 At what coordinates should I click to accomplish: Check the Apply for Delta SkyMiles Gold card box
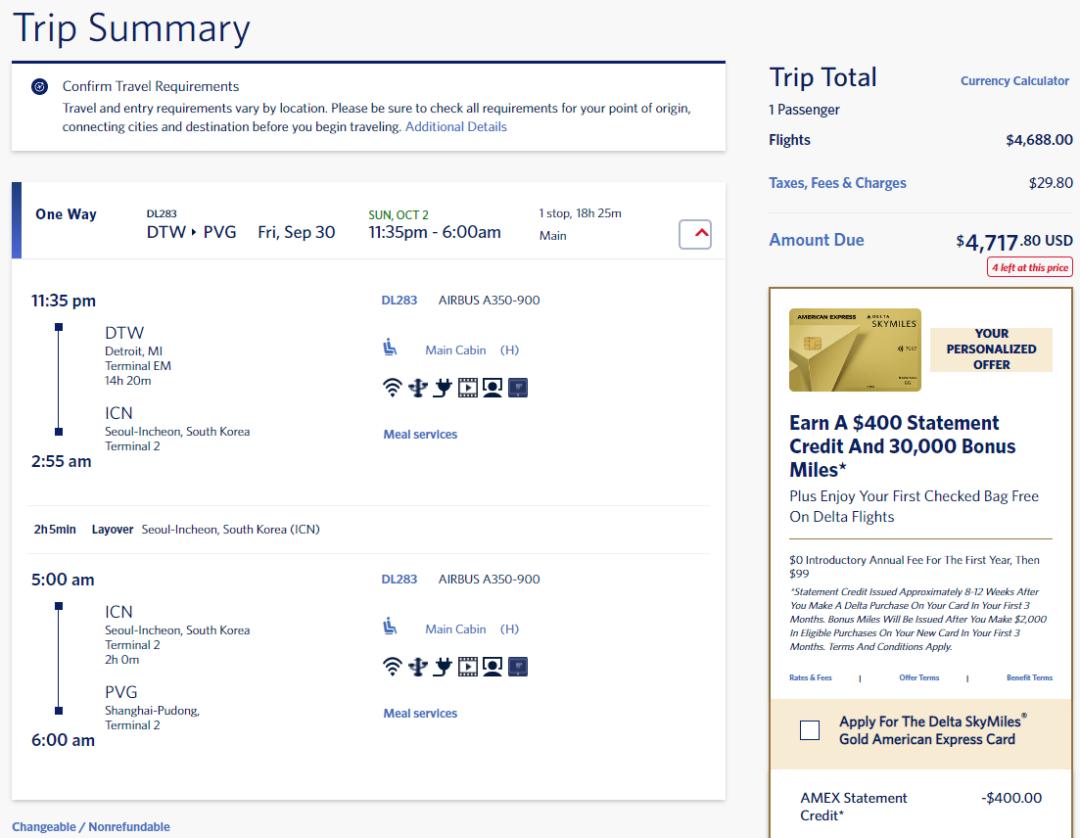[810, 730]
